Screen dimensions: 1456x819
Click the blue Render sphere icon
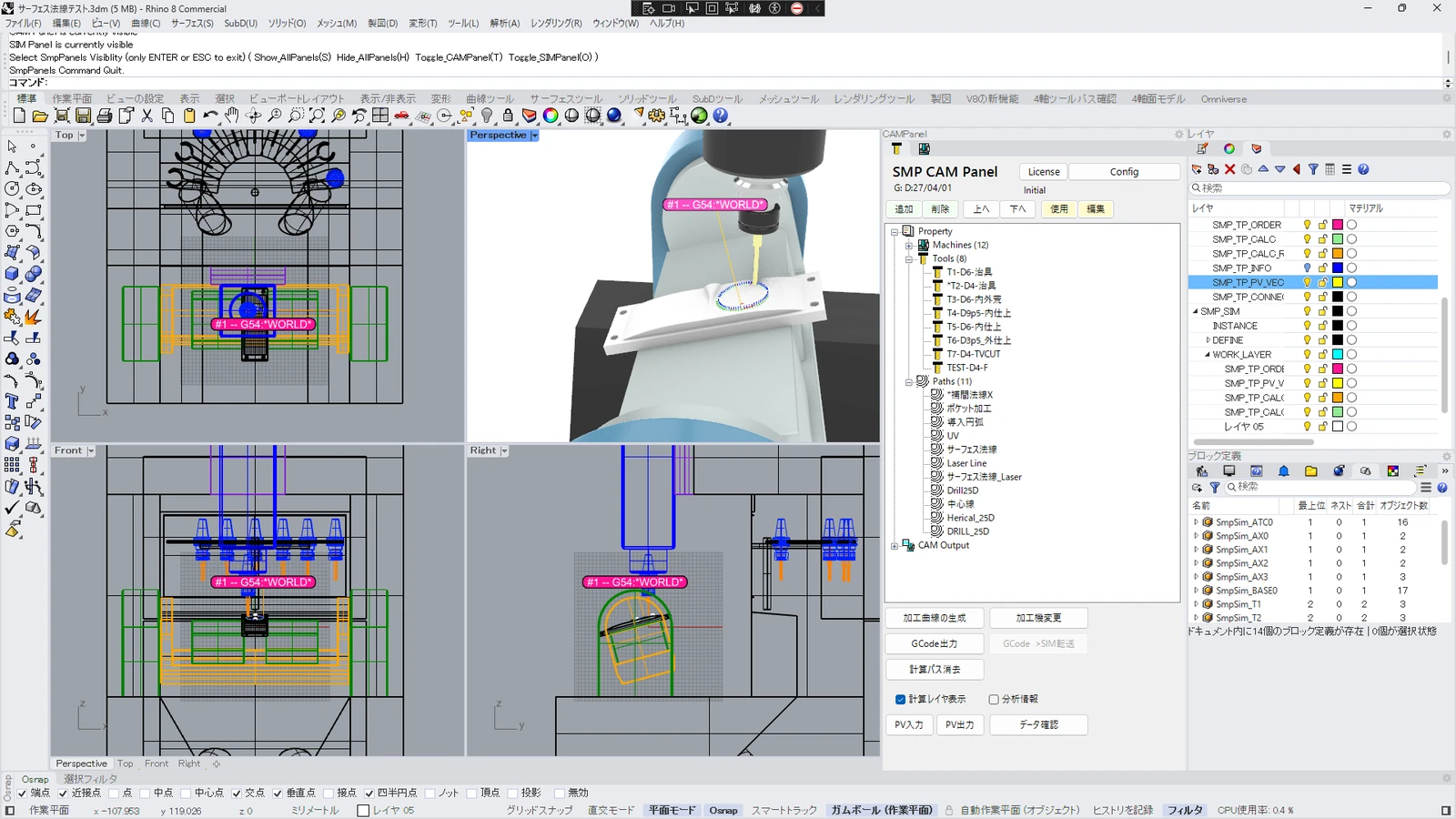pos(614,116)
